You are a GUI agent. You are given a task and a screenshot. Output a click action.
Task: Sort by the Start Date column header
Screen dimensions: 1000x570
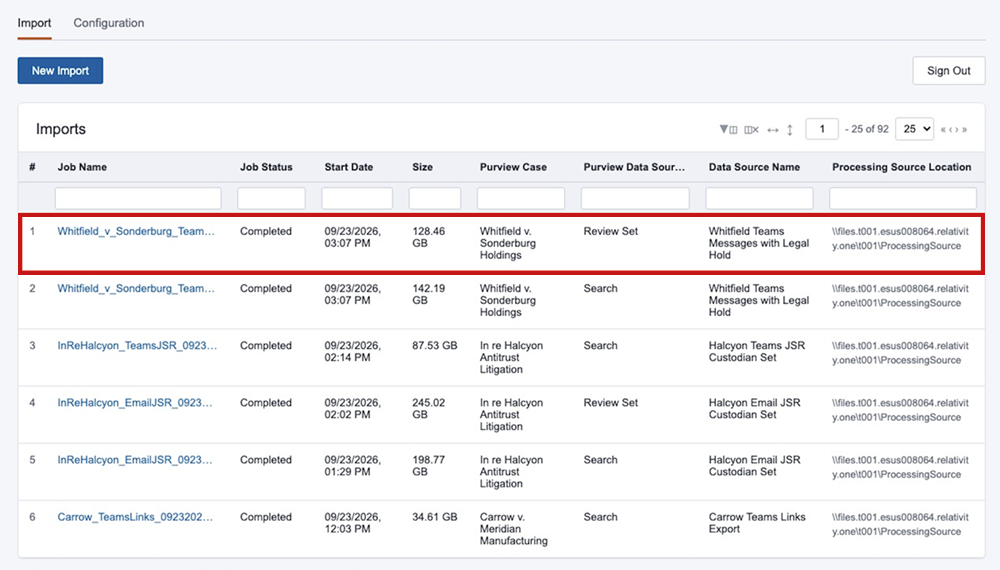tap(349, 167)
